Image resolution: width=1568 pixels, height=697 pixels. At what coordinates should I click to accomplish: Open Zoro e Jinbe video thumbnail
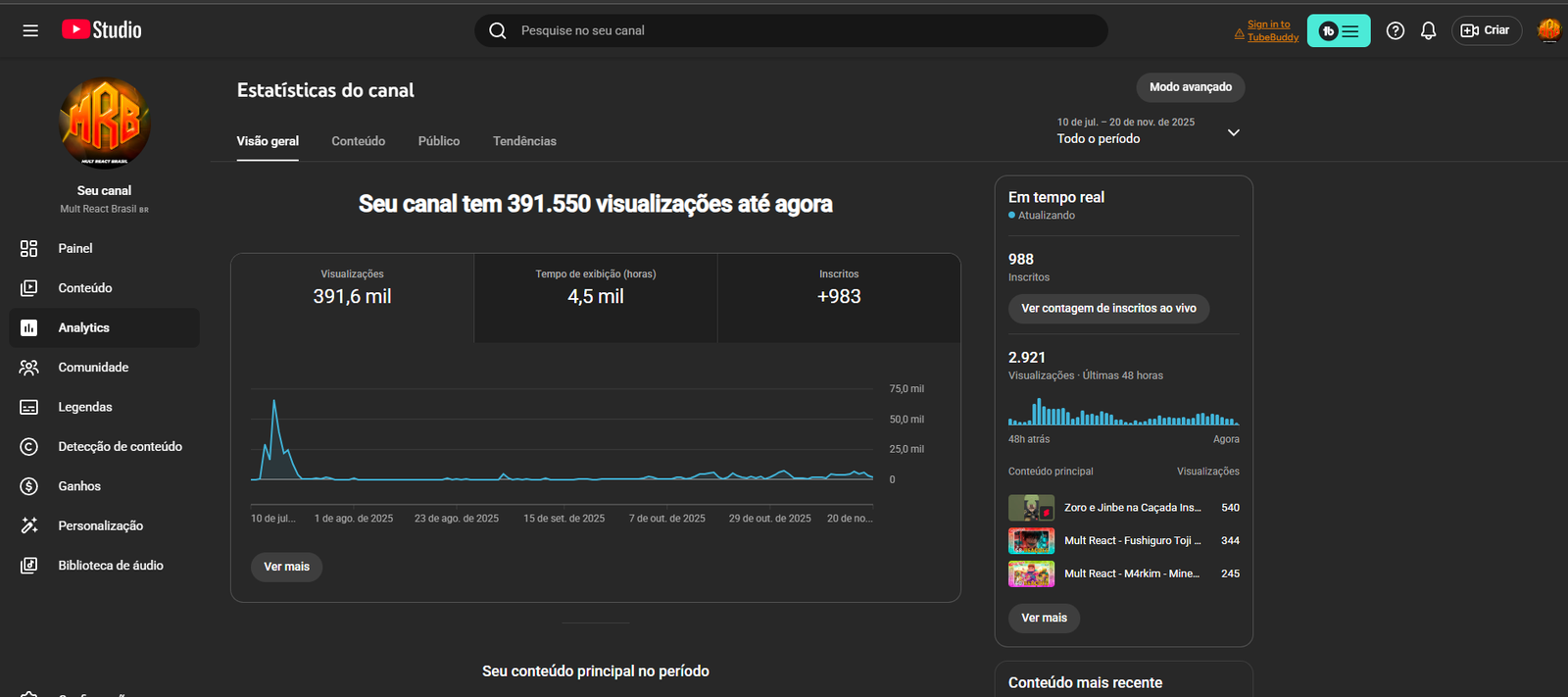(1031, 508)
